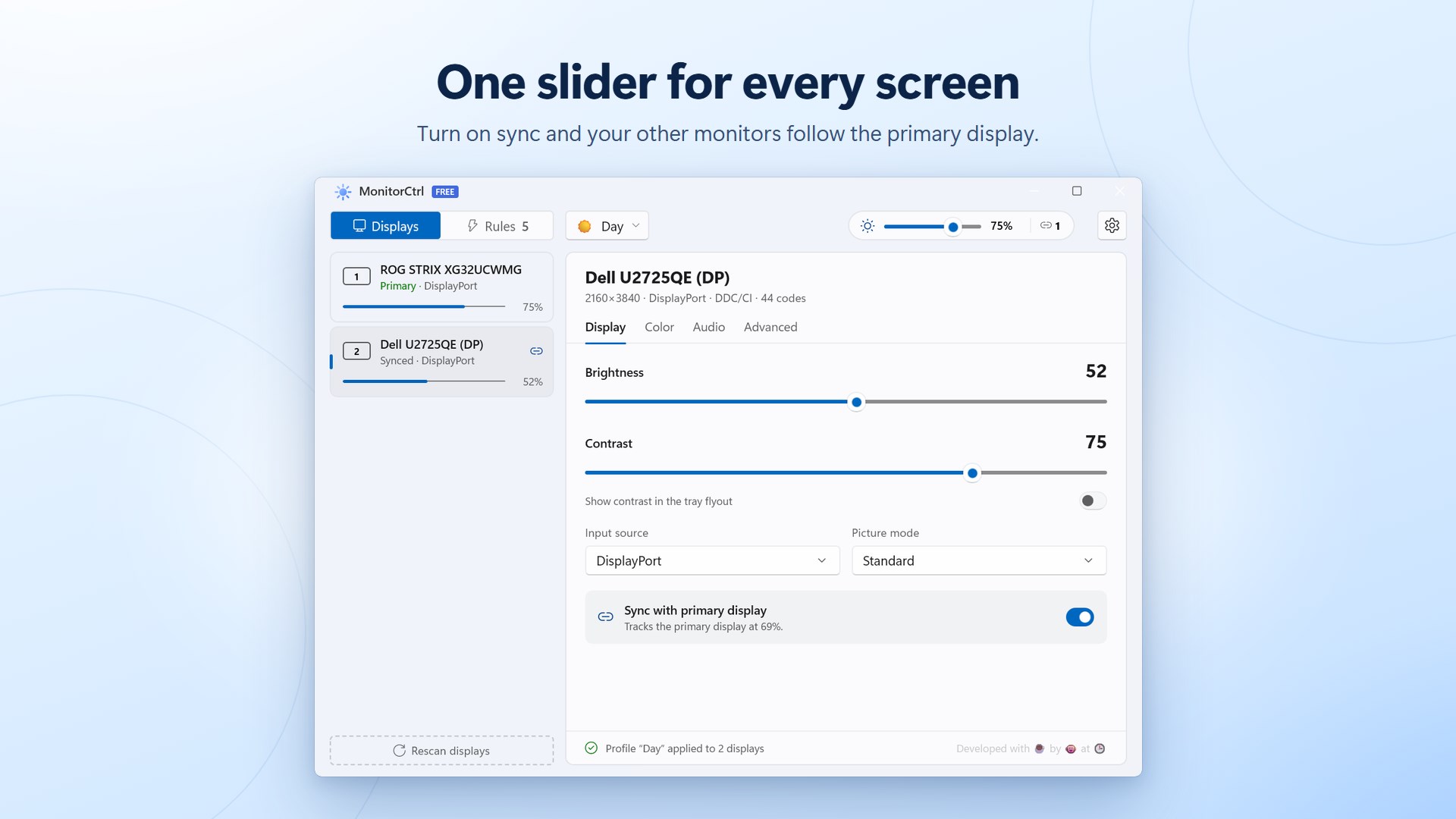Switch to the Displays tab
Viewport: 1456px width, 819px height.
coord(385,226)
